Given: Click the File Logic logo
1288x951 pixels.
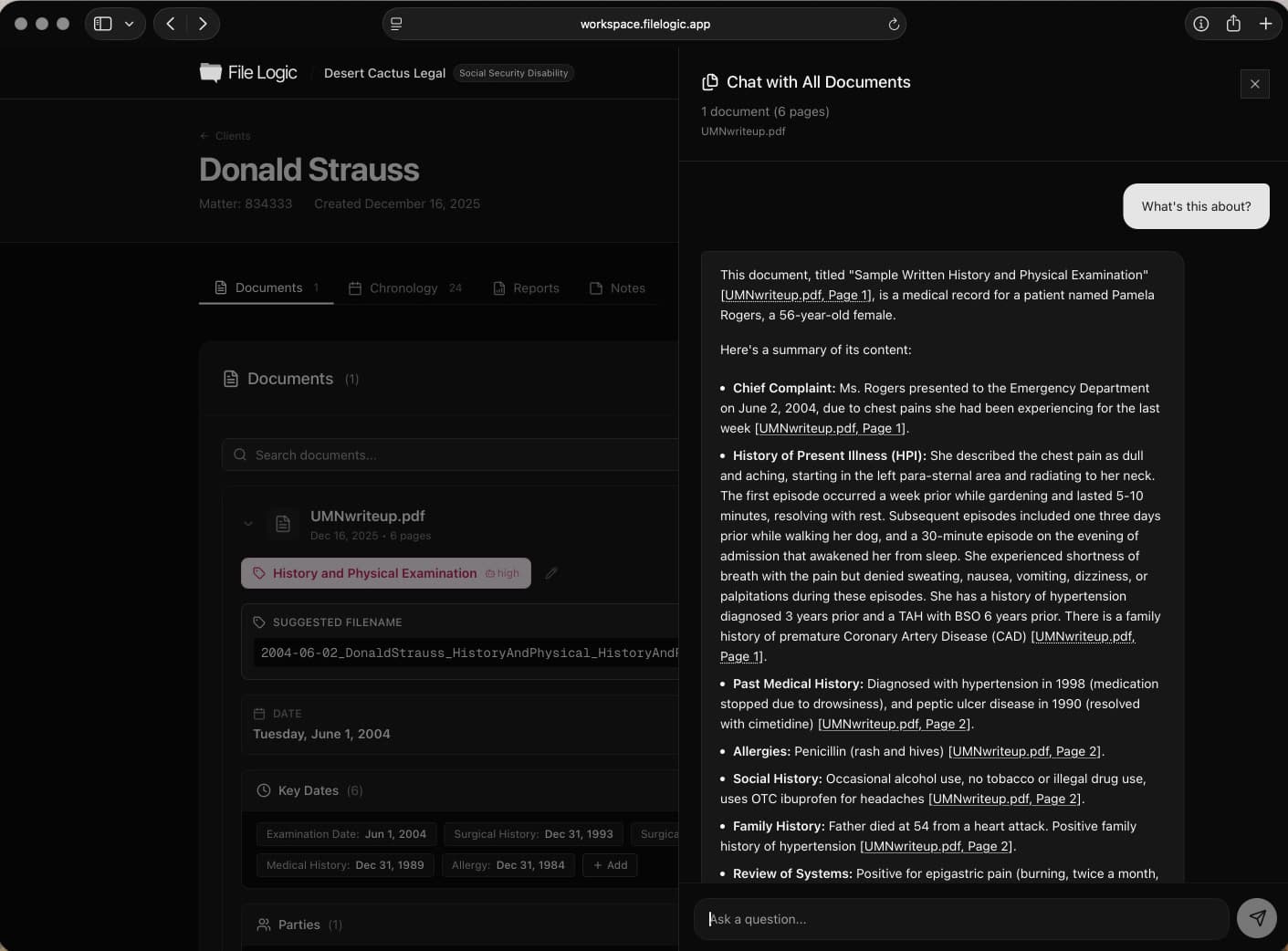Looking at the screenshot, I should [248, 72].
